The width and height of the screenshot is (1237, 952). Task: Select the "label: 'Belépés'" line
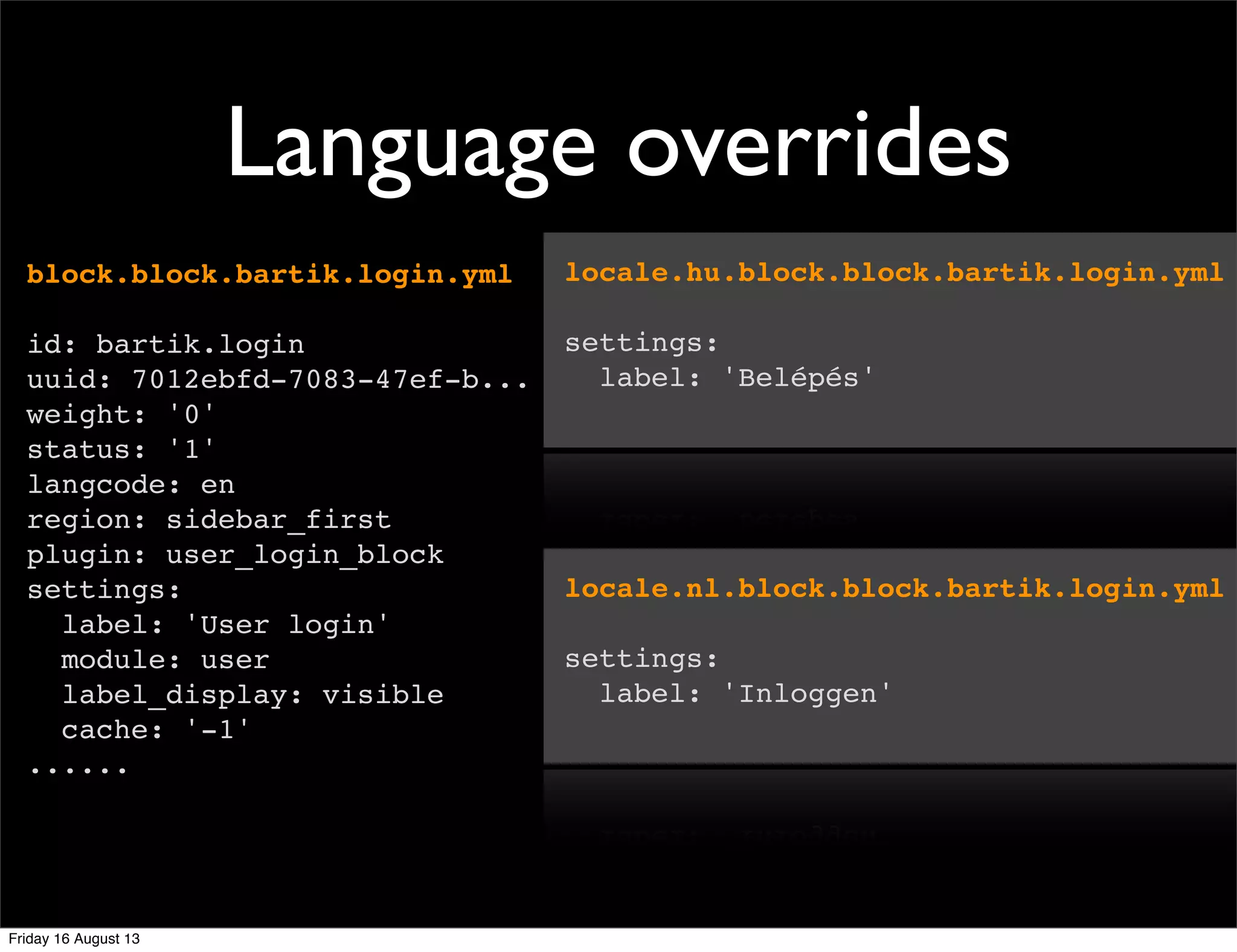click(737, 379)
